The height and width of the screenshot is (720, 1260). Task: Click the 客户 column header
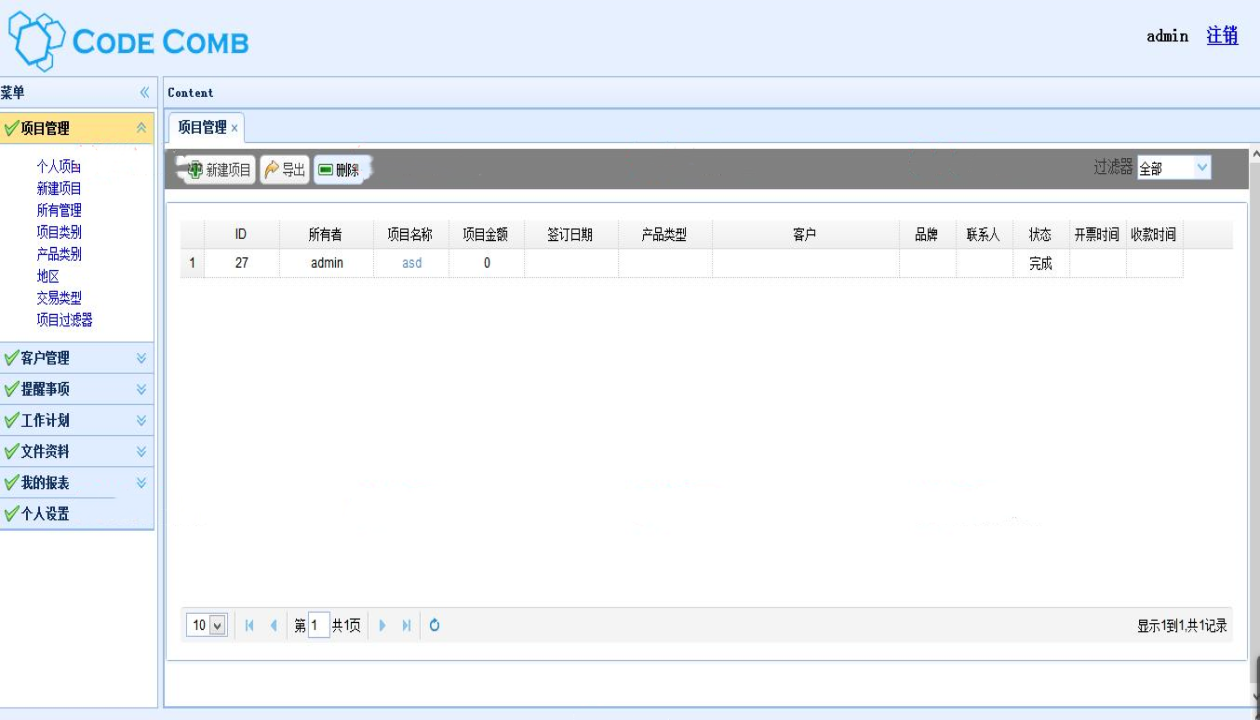[806, 235]
